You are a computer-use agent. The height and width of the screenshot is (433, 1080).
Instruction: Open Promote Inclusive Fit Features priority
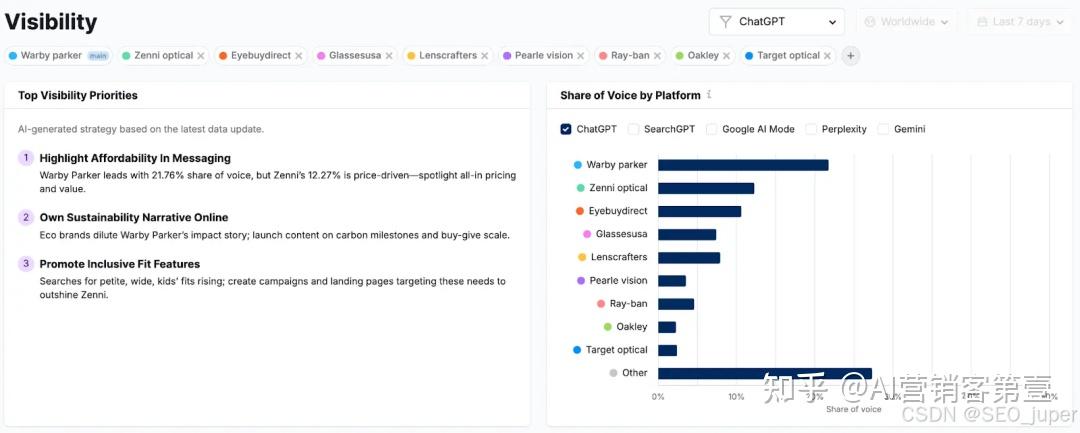(x=119, y=264)
